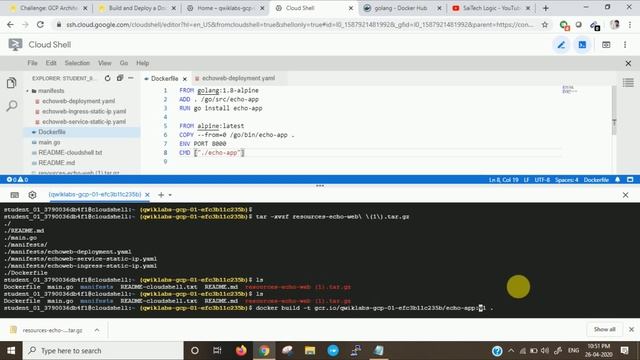Viewport: 640px width, 360px height.
Task: Close the editor pane with X
Action: coord(628,63)
